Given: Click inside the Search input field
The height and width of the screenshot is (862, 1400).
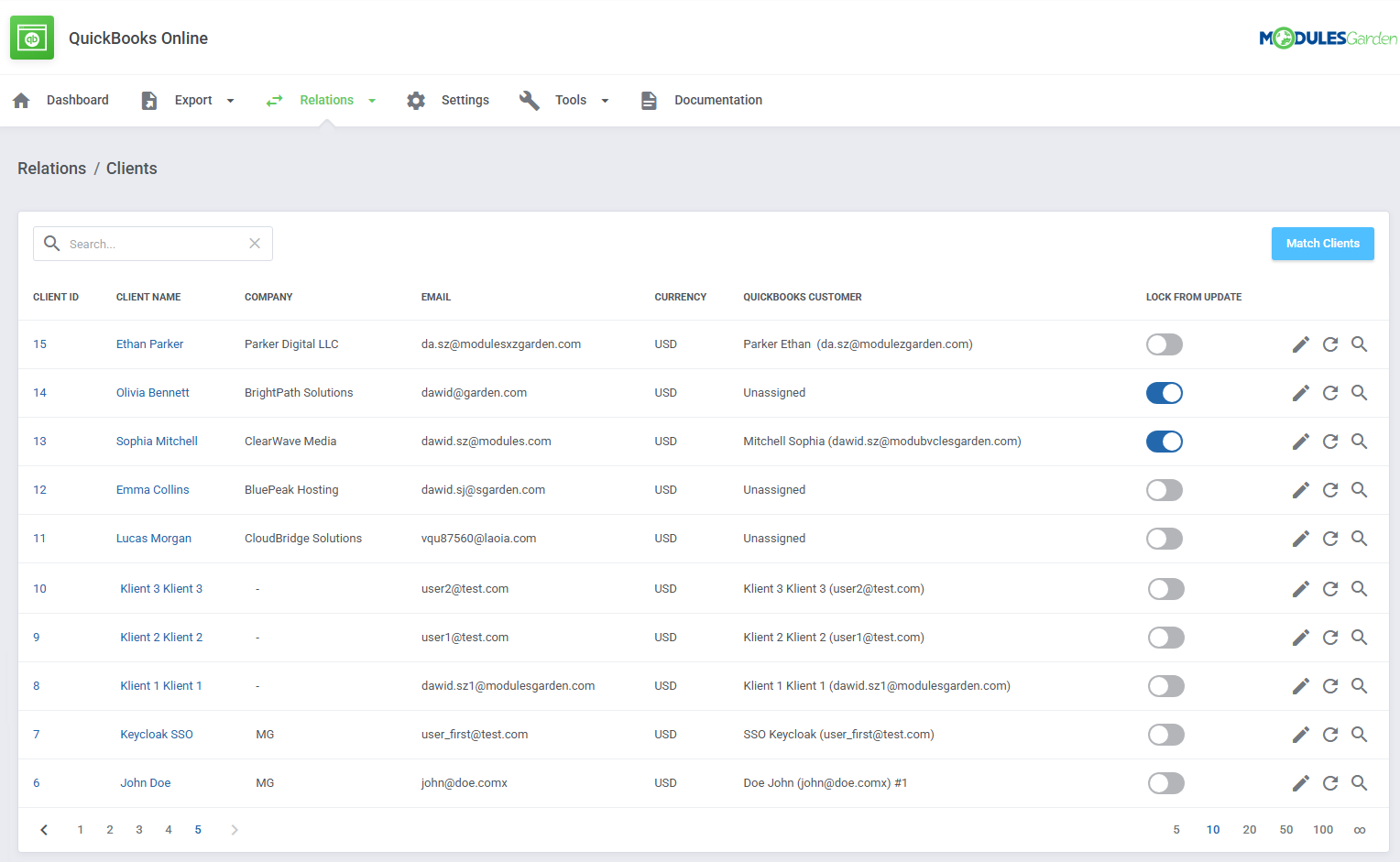Looking at the screenshot, I should (x=153, y=244).
